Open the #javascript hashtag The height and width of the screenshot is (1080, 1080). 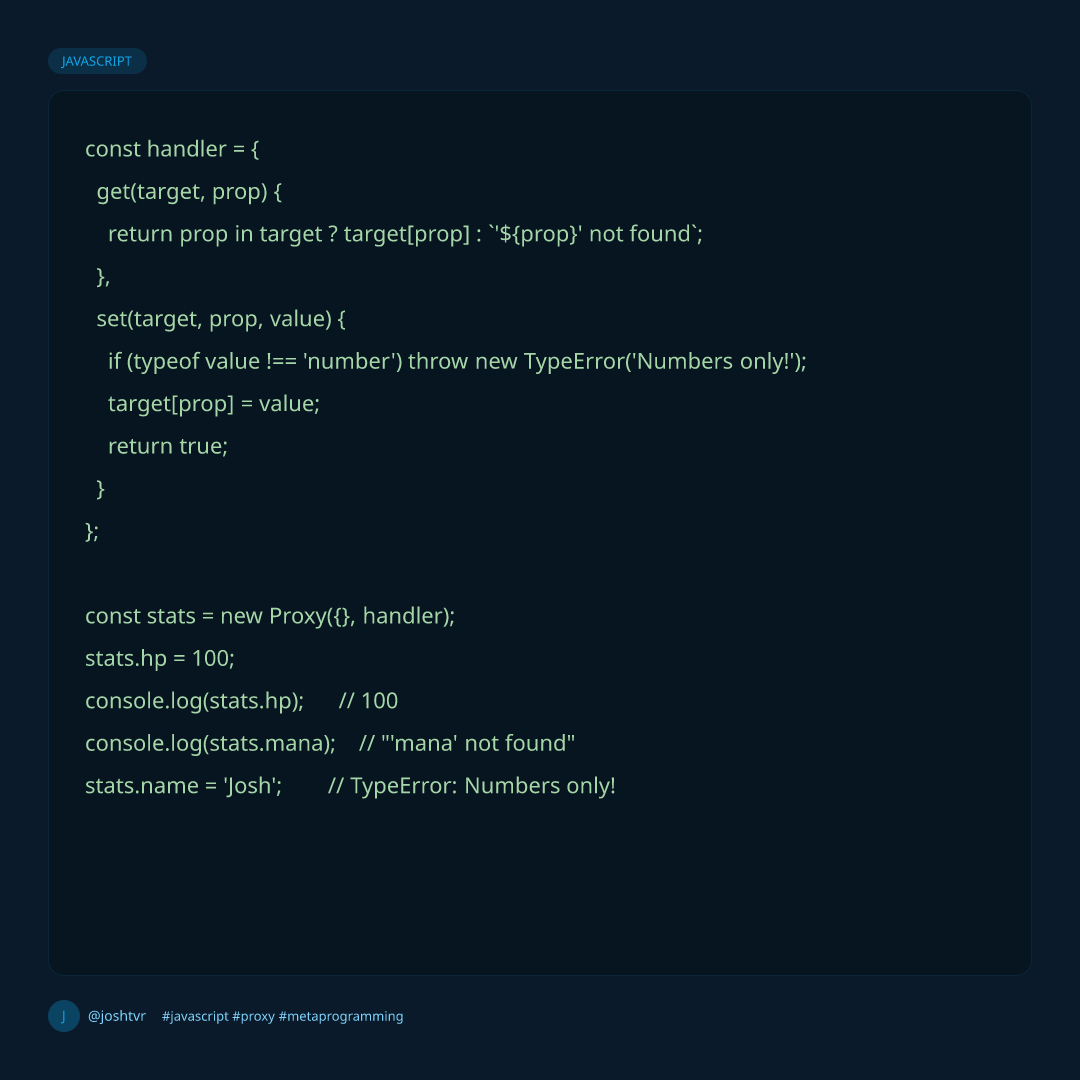pyautogui.click(x=195, y=1016)
